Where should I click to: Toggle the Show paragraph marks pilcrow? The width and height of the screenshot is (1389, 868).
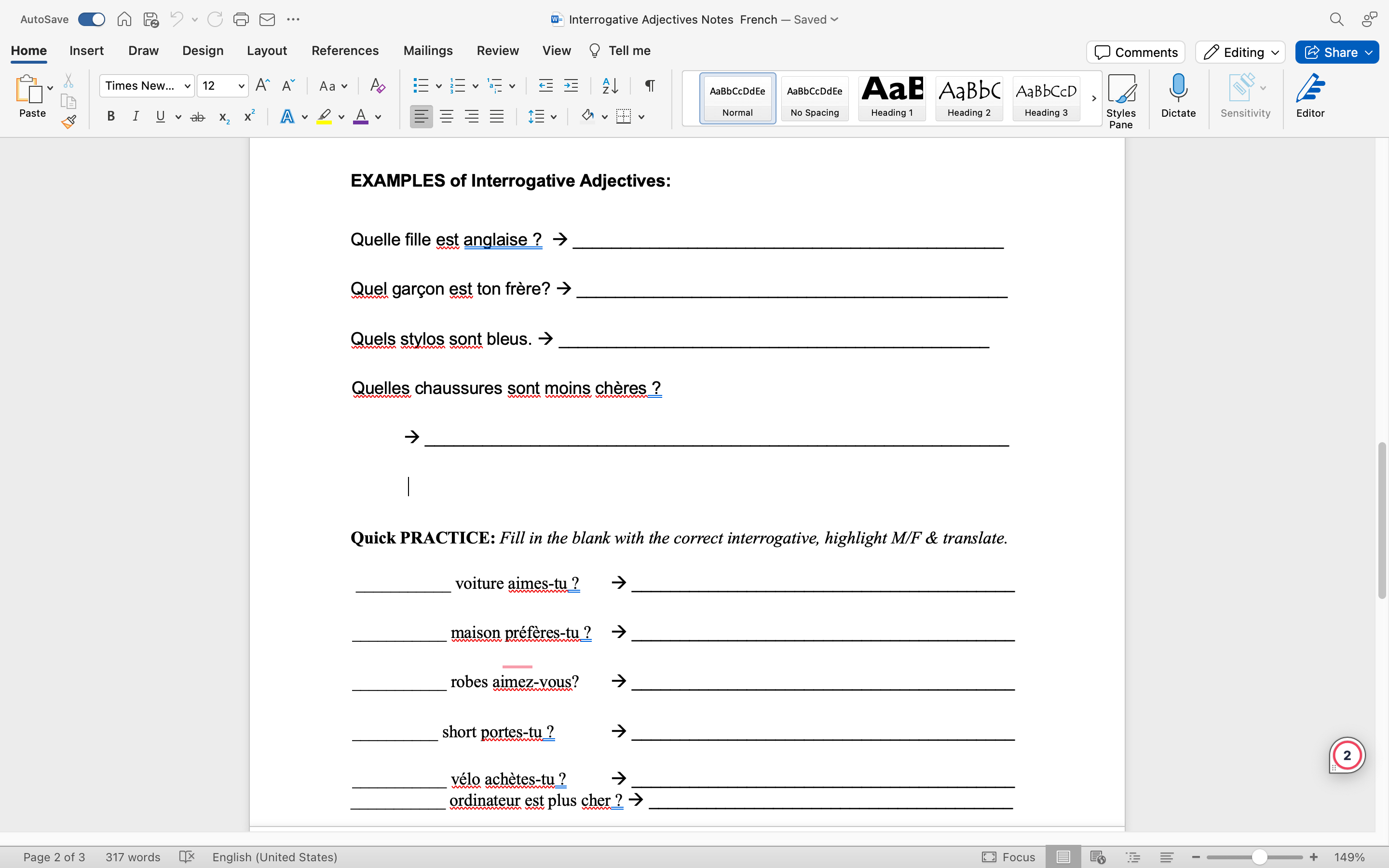(650, 86)
